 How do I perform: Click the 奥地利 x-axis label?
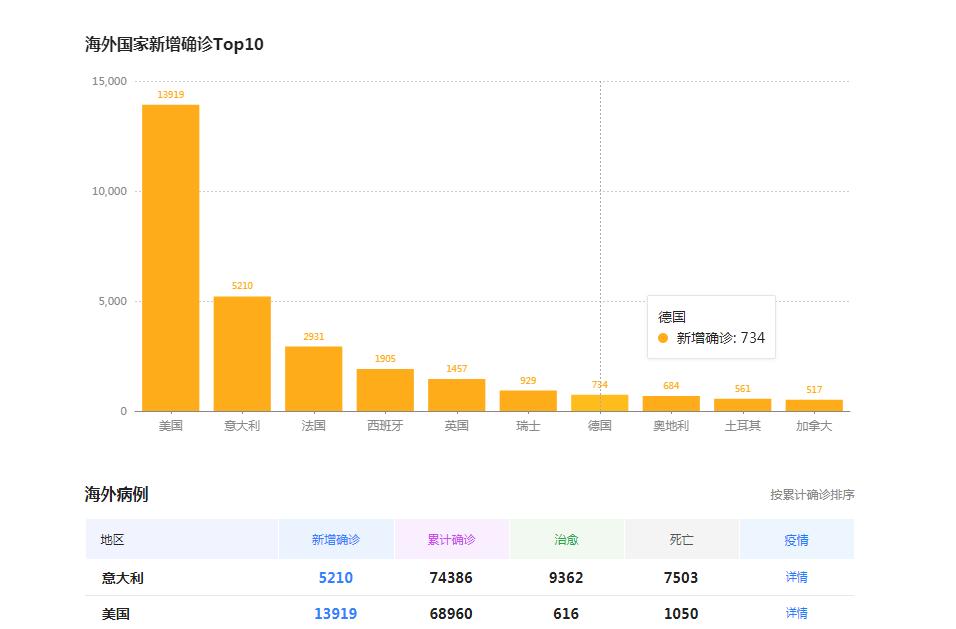point(671,425)
